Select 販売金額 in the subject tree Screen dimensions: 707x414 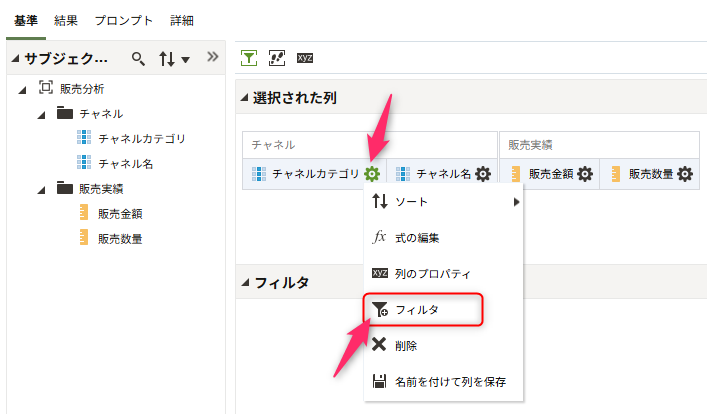[120, 213]
